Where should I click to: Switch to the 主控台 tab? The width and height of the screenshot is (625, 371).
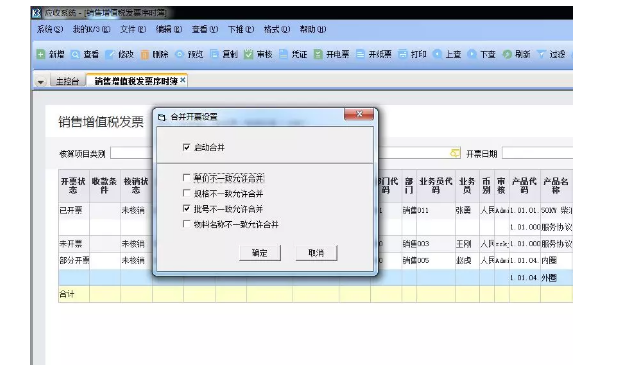67,81
